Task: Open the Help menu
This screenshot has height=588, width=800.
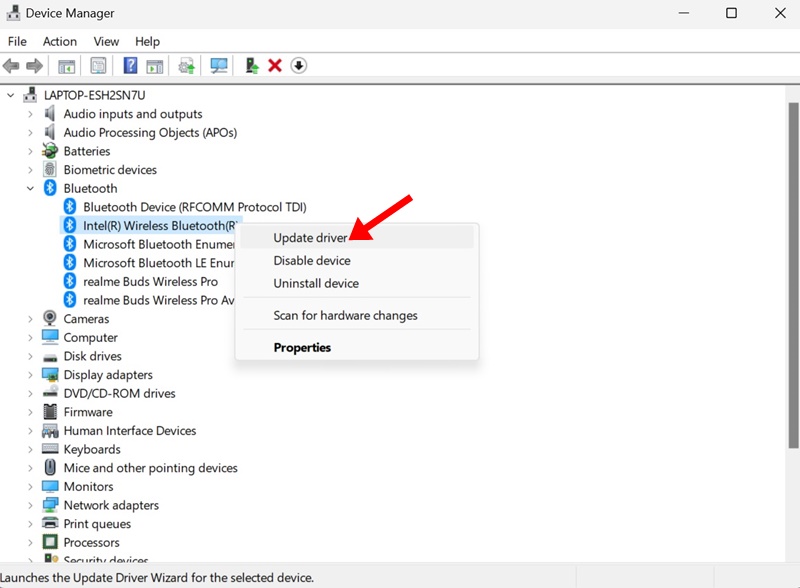Action: (147, 41)
